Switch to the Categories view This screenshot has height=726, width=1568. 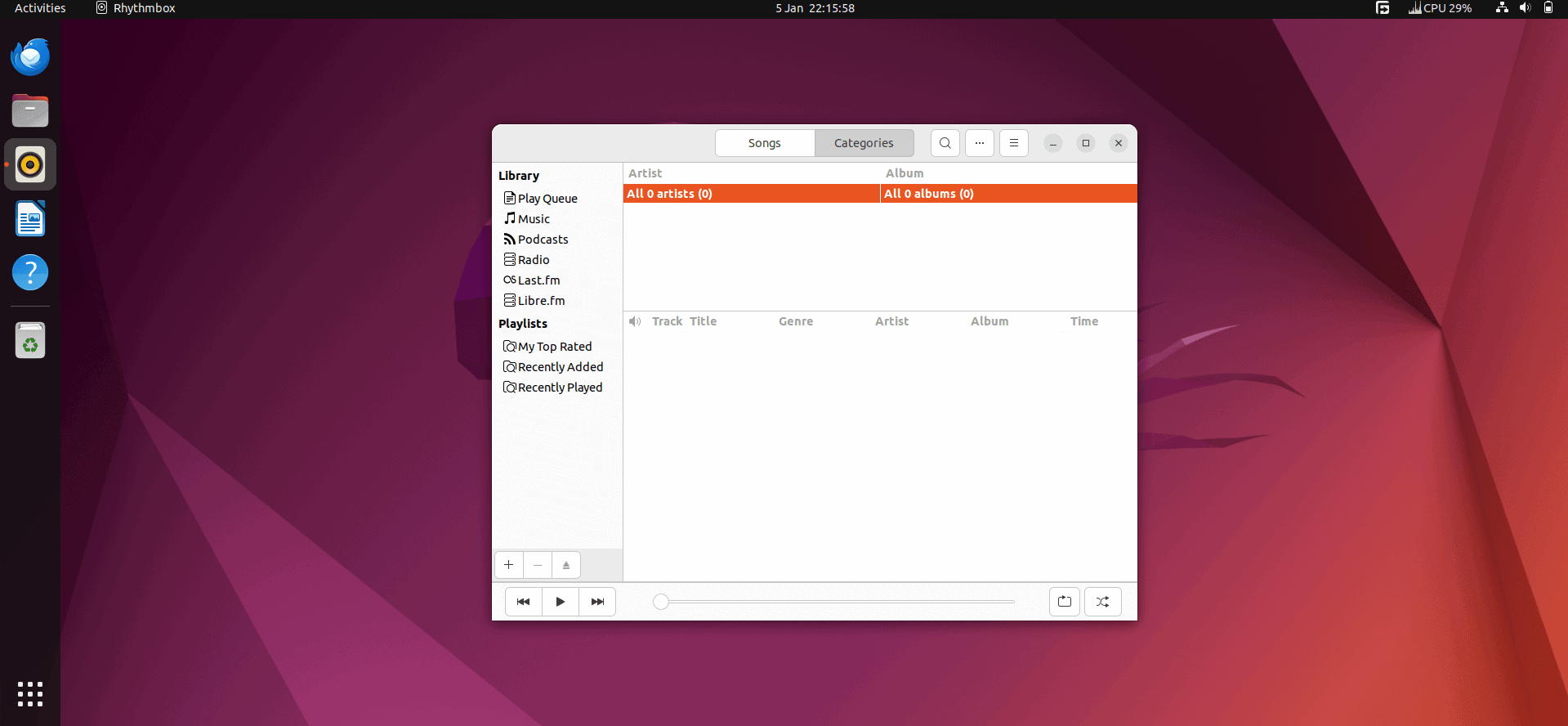coord(864,143)
